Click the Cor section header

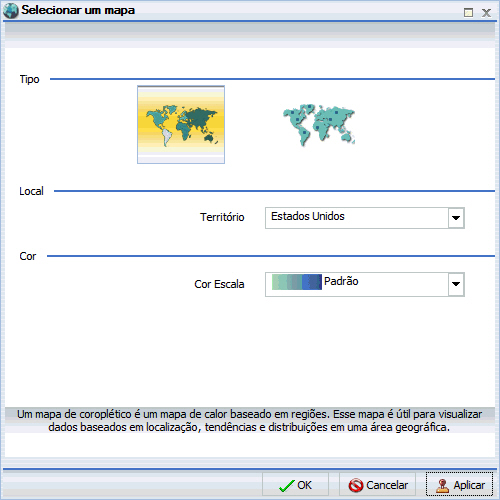point(28,256)
